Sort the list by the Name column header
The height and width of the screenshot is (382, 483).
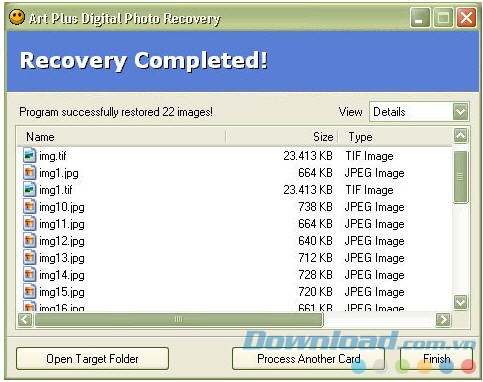[122, 137]
